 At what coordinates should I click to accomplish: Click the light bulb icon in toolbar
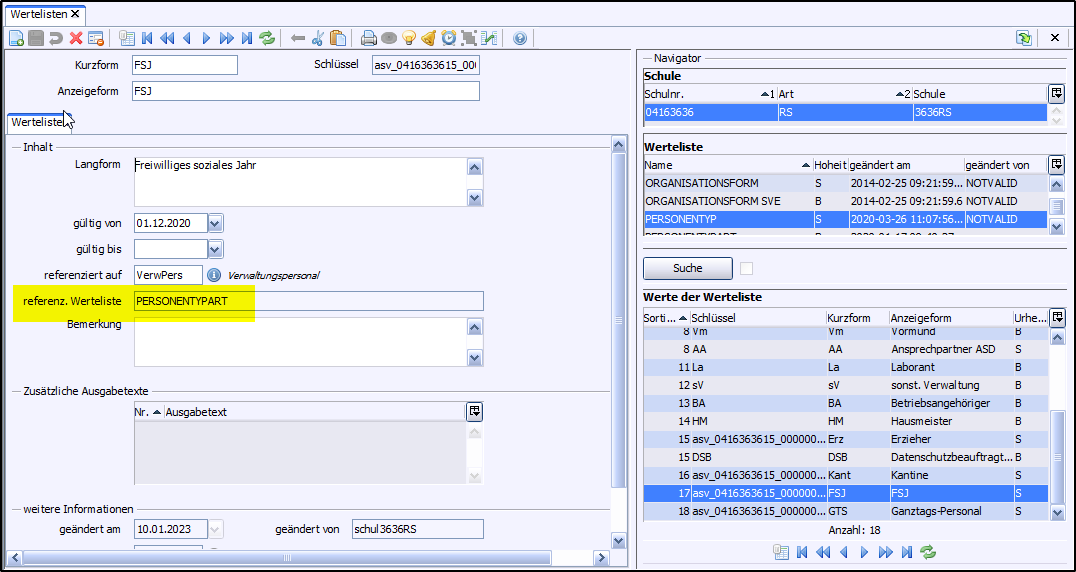point(409,39)
